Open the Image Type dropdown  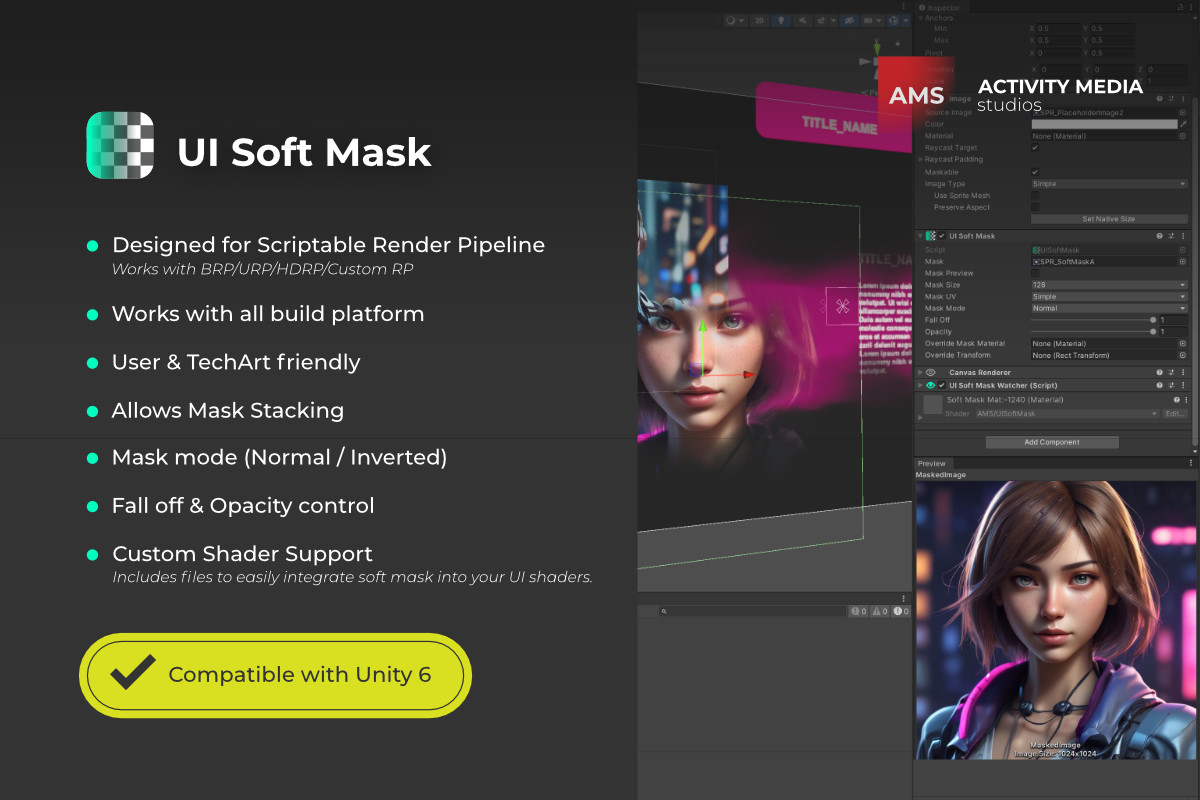1109,184
